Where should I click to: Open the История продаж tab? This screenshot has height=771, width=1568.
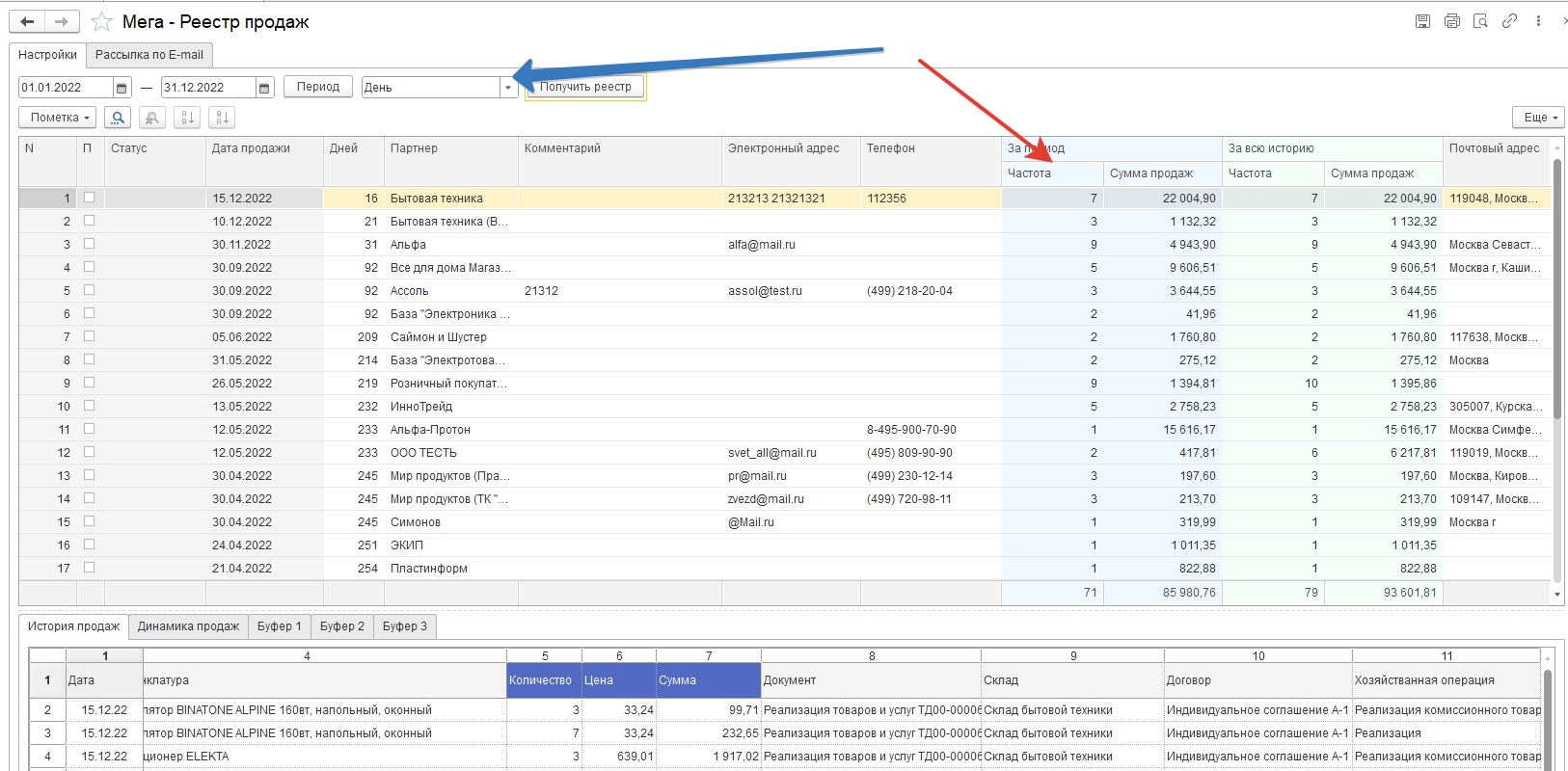(x=73, y=626)
